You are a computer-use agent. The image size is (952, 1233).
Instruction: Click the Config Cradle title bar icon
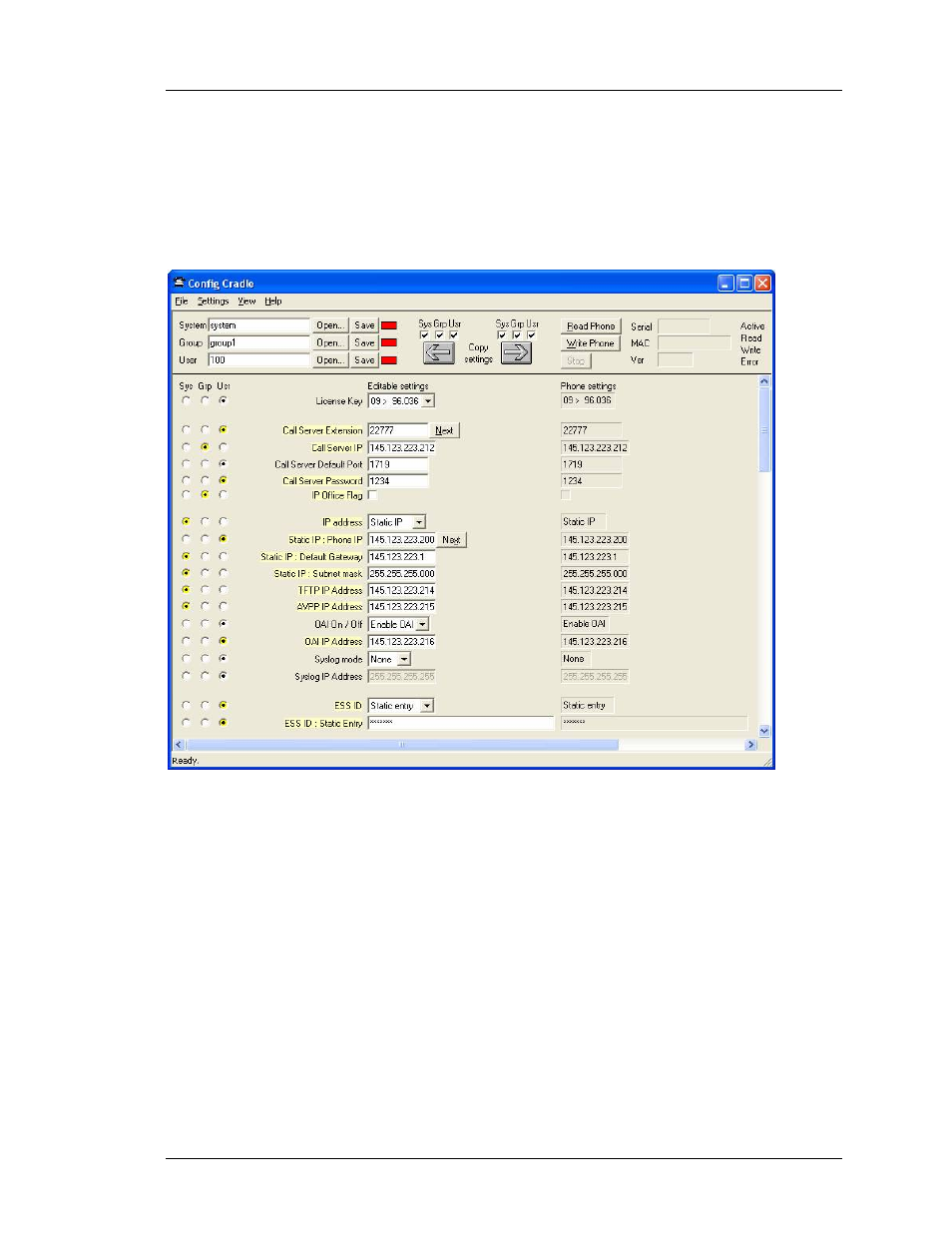[x=180, y=283]
